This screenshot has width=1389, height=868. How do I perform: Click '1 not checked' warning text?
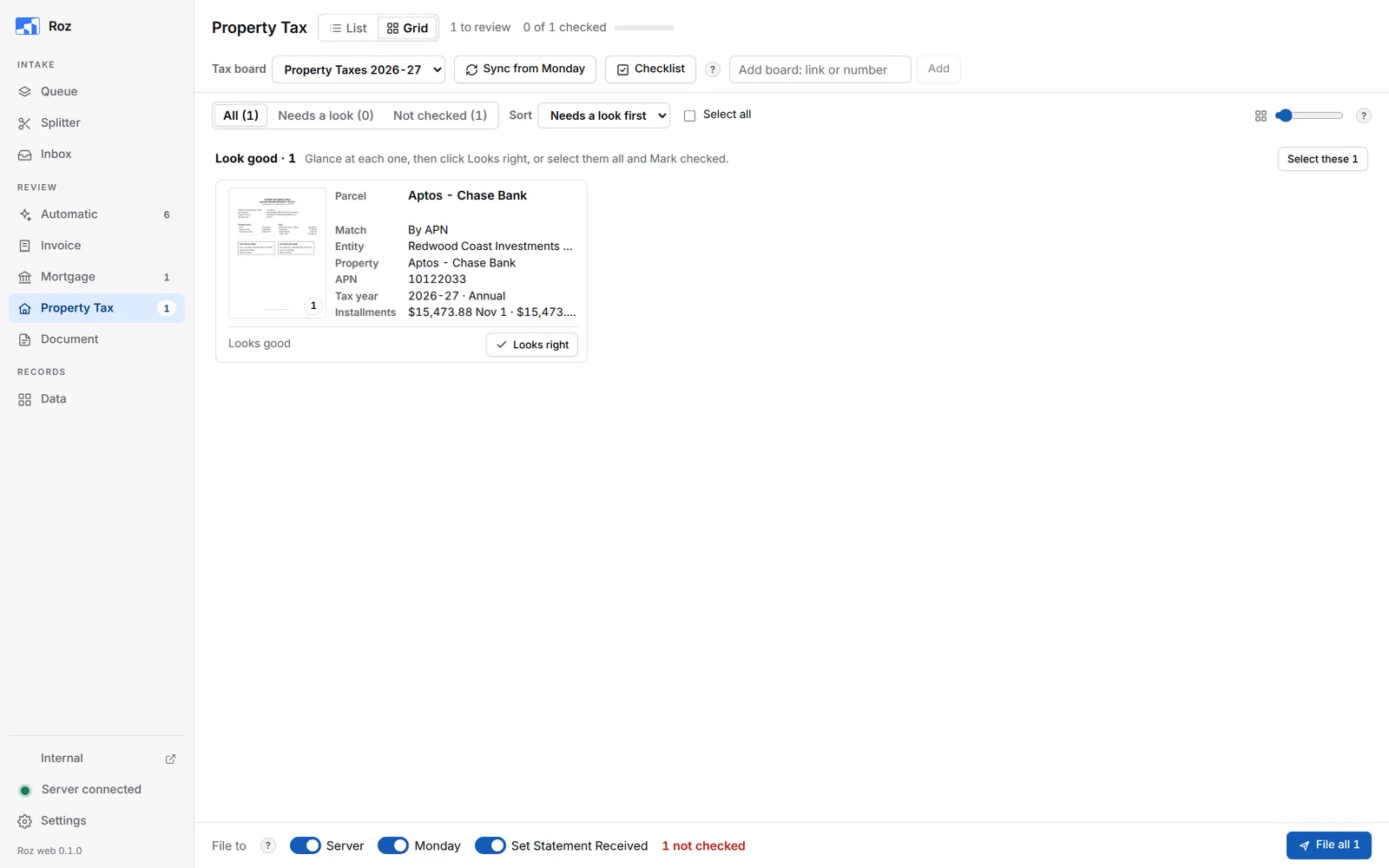tap(703, 845)
